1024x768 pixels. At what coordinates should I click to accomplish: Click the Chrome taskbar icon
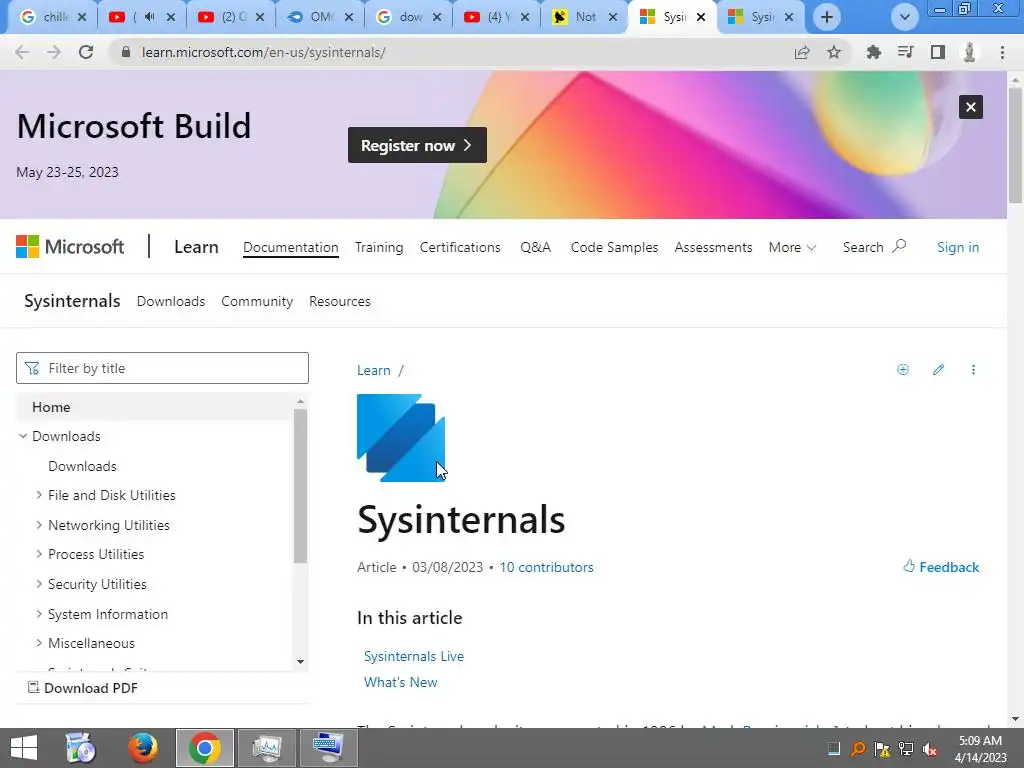[x=204, y=748]
